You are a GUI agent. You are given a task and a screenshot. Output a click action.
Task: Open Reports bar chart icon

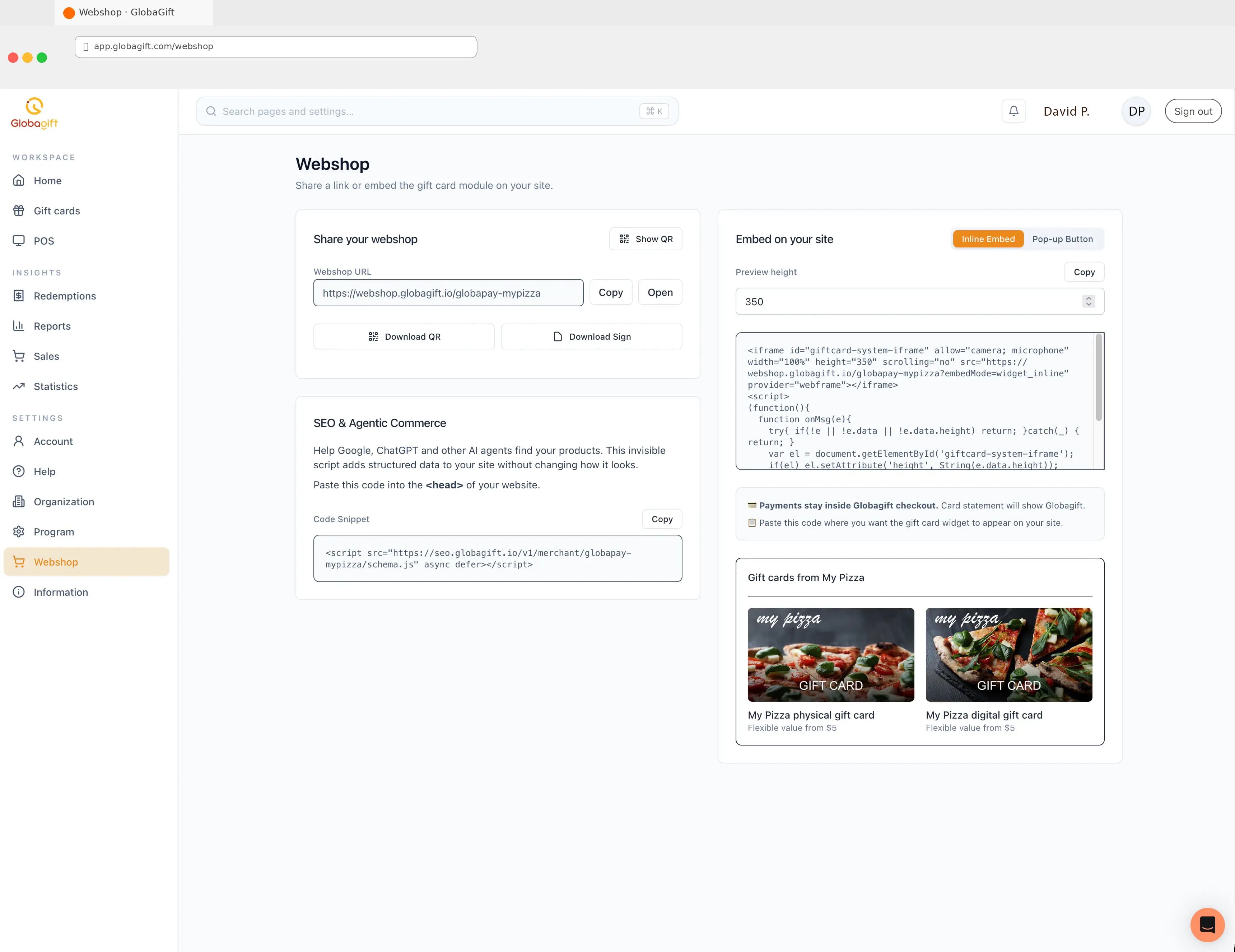coord(19,326)
